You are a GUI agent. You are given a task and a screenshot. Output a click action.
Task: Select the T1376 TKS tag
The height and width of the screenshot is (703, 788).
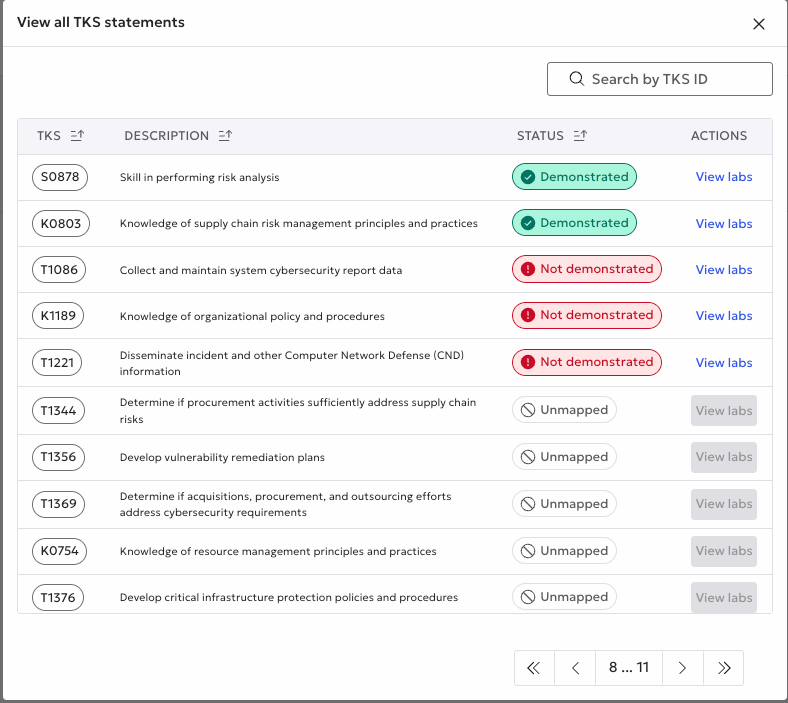[x=58, y=597]
